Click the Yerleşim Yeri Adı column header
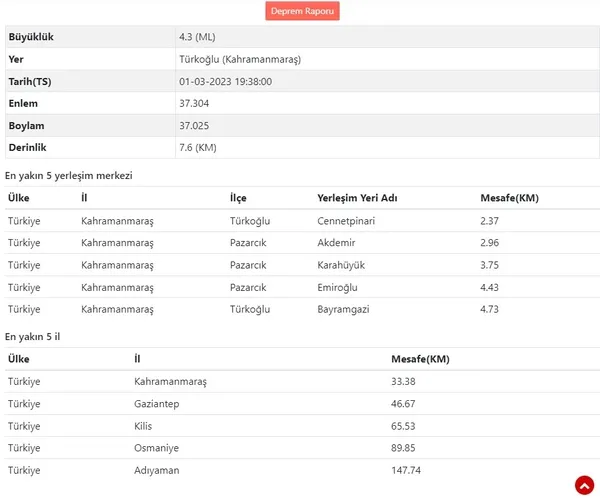Viewport: 600px width, 498px height. (357, 198)
